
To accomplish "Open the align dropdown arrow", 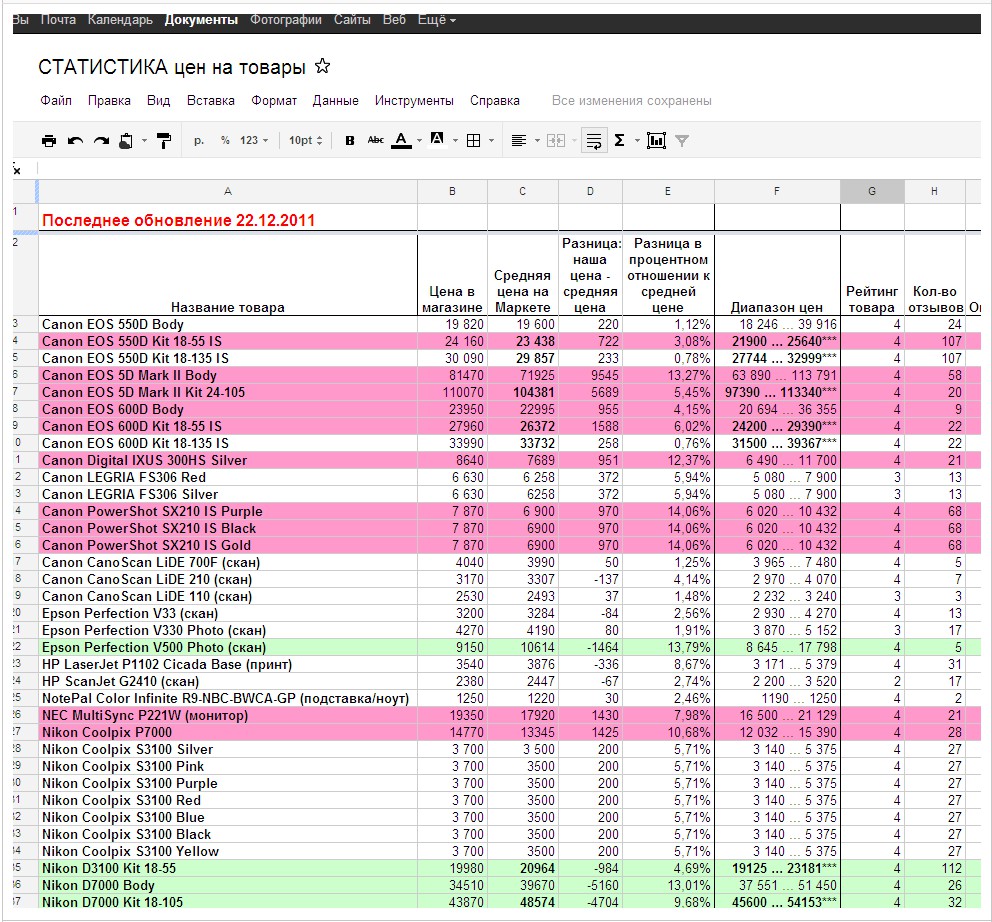I will pyautogui.click(x=537, y=140).
